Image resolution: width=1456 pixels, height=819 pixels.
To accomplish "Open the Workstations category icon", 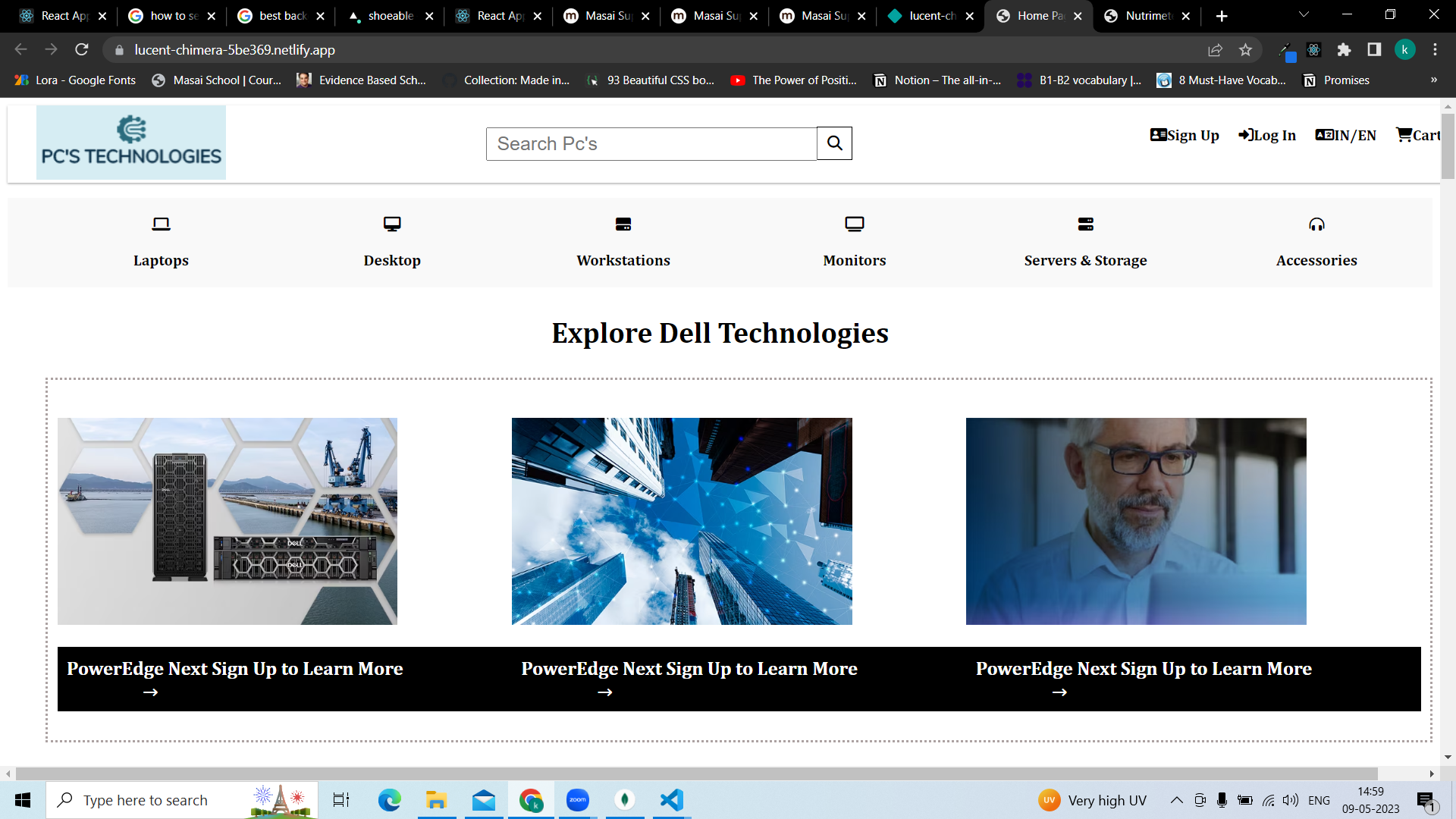I will point(623,224).
